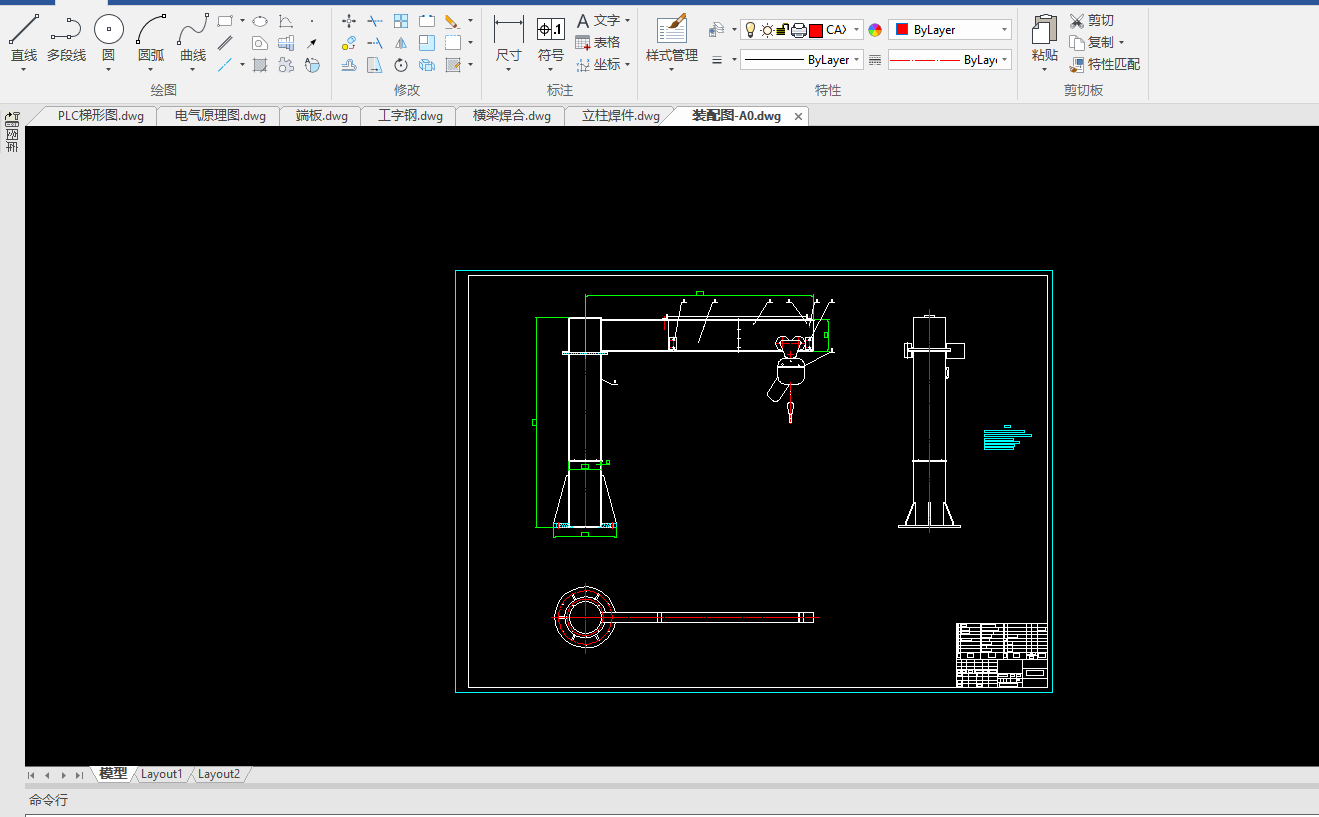Click the 粘贴 paste icon
Viewport: 1319px width, 817px height.
1044,38
